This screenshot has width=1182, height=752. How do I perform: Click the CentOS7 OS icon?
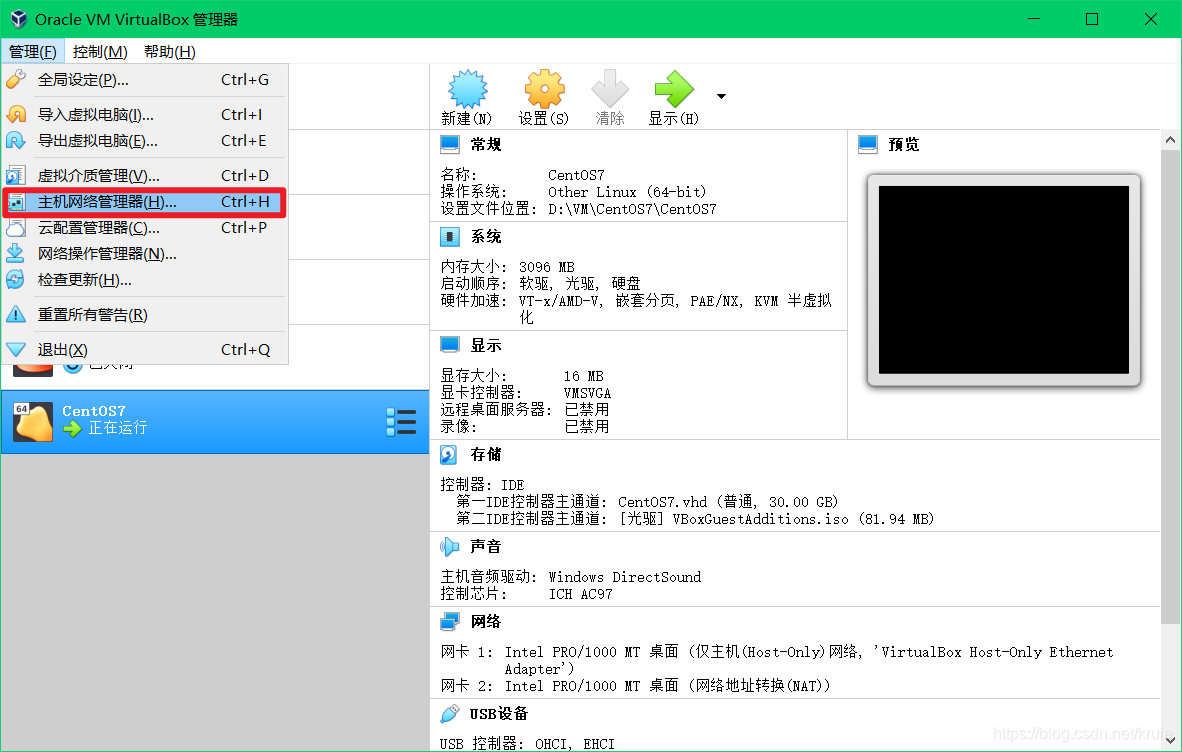[33, 421]
